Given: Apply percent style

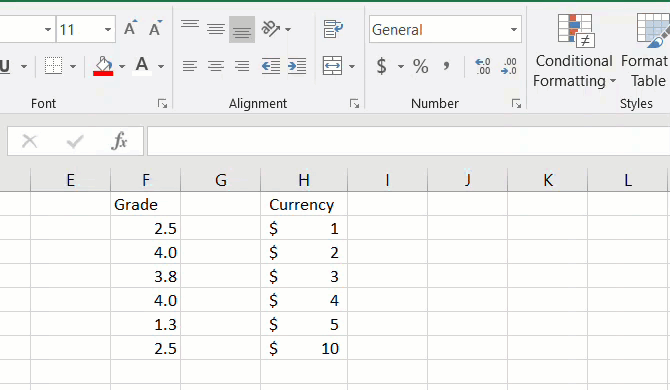Looking at the screenshot, I should point(420,66).
